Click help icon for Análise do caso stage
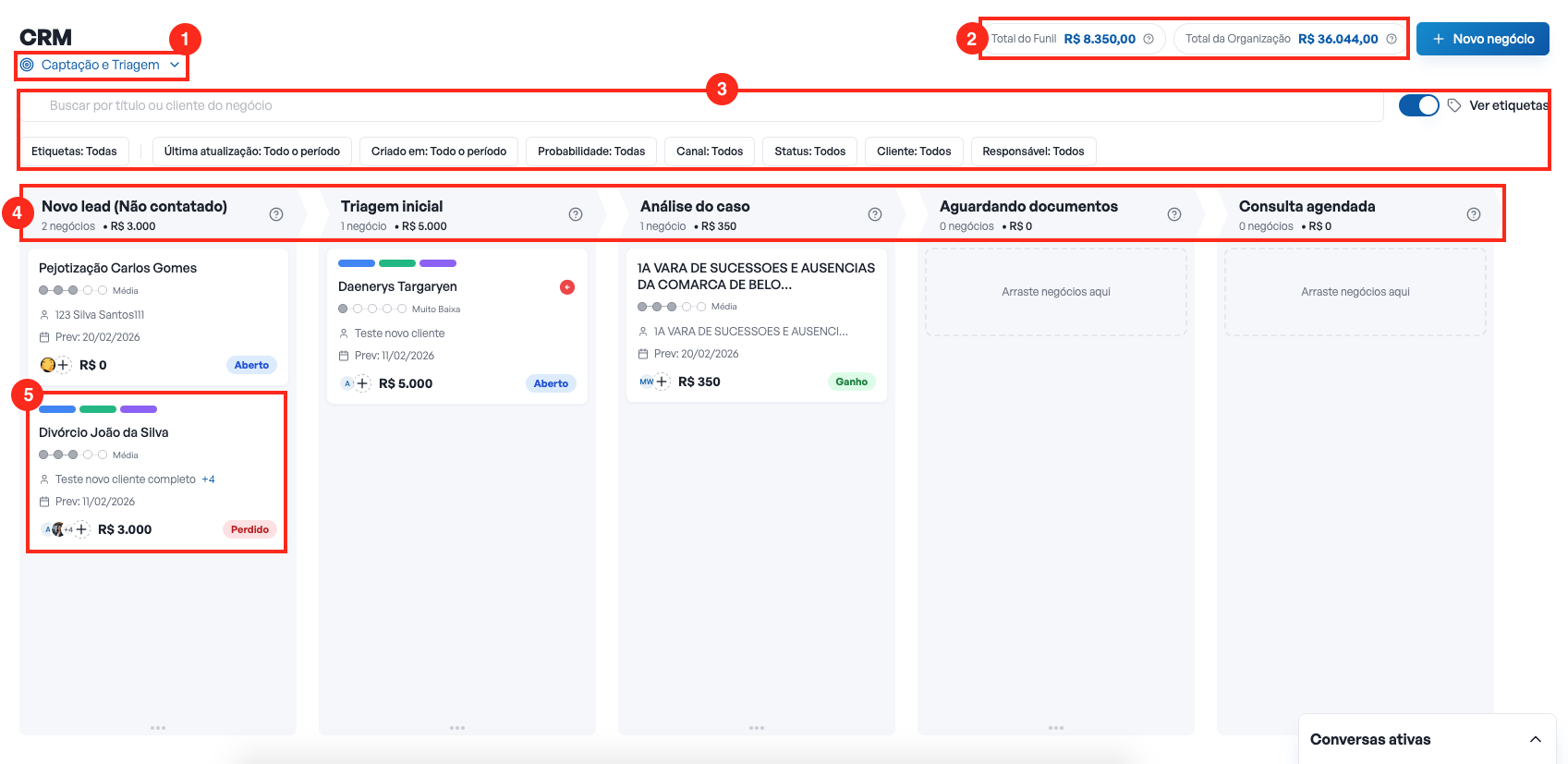 pyautogui.click(x=875, y=214)
